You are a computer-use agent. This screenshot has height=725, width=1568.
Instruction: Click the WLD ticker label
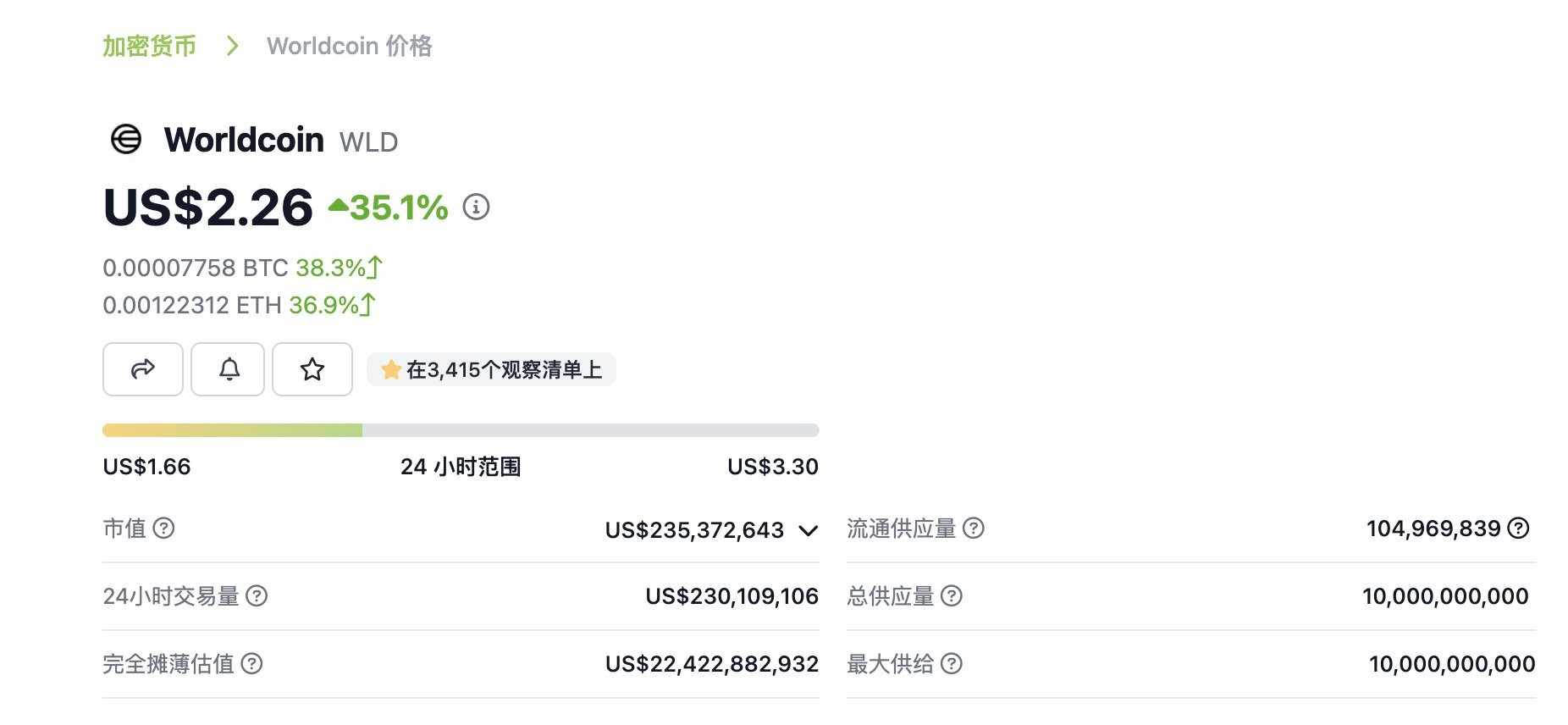[367, 141]
